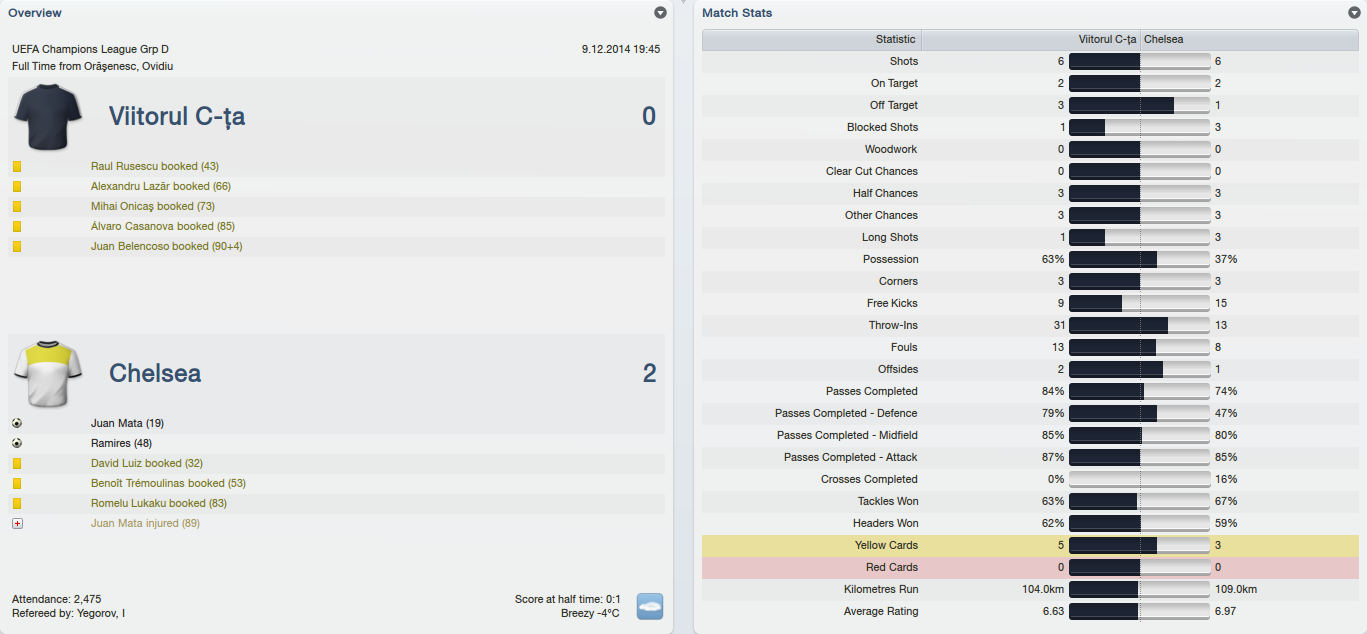Open Juan Mata's goal entry (19)
This screenshot has height=634, width=1367.
[126, 423]
